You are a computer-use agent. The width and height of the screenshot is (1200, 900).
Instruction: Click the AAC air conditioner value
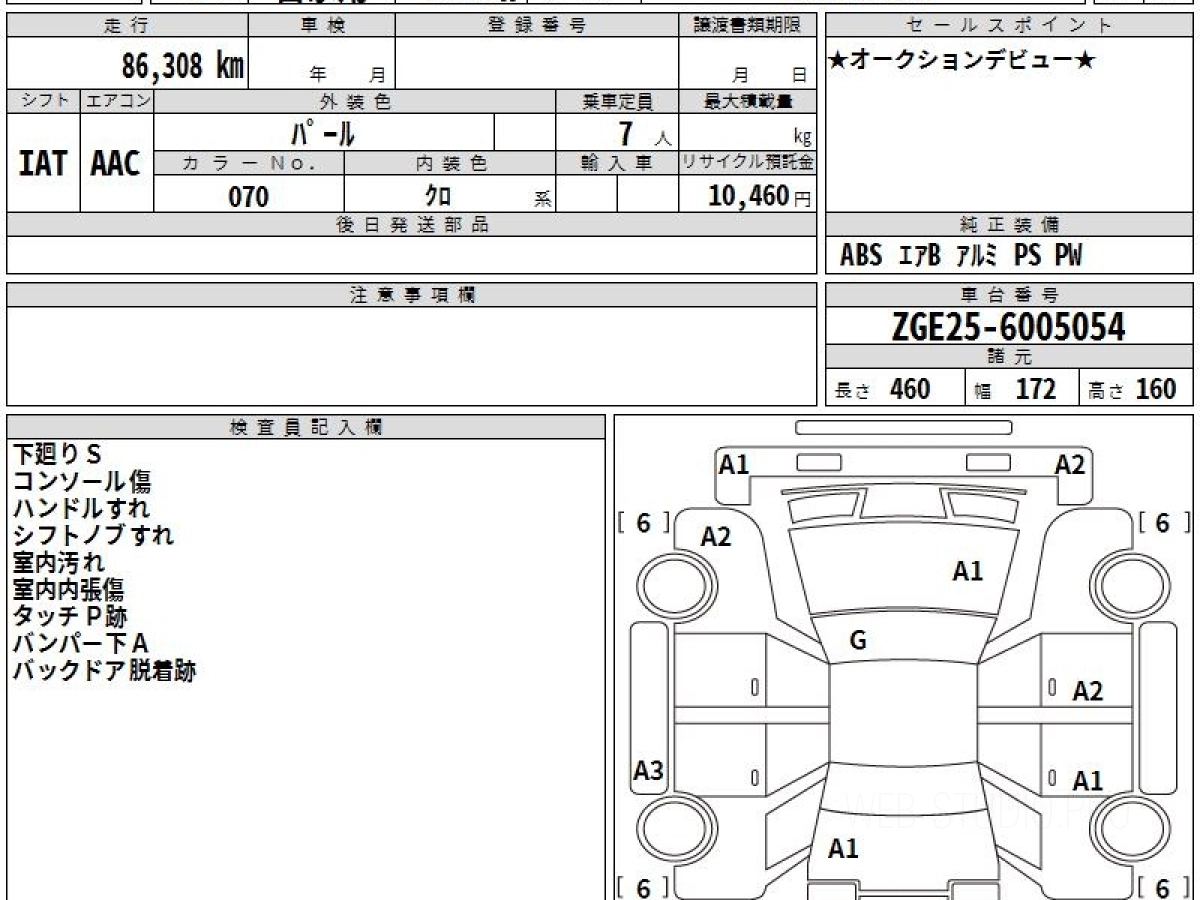tap(116, 164)
